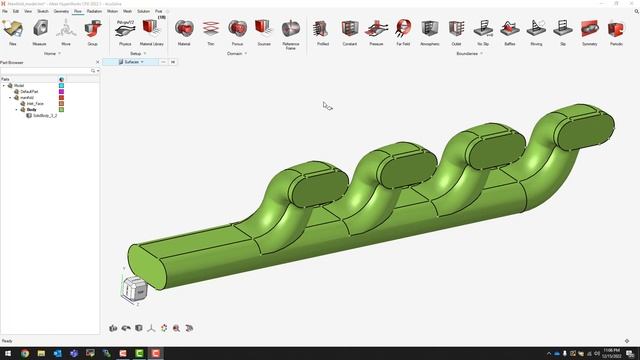This screenshot has height=360, width=640.
Task: Select the Inlet_Face tree item
Action: pyautogui.click(x=35, y=104)
